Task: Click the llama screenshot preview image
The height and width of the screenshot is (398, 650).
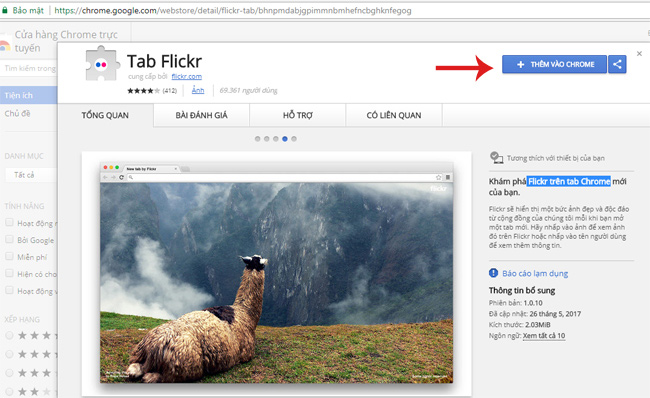Action: [276, 273]
